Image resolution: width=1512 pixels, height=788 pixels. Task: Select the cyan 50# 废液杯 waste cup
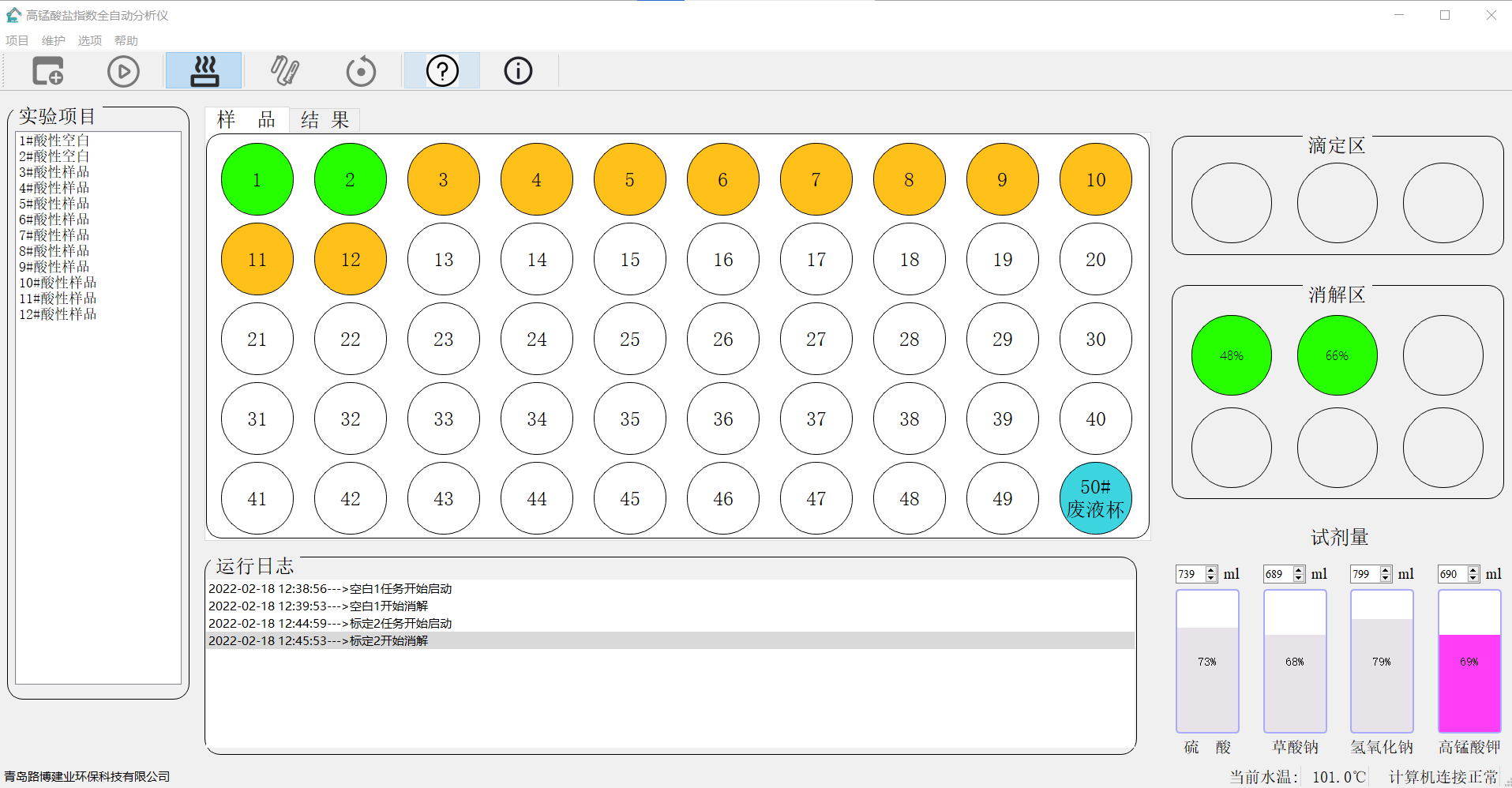[1095, 498]
